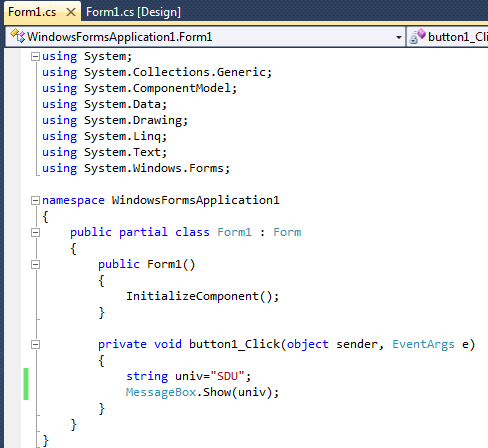
Task: Collapse the button1_Click method block
Action: tap(35, 344)
